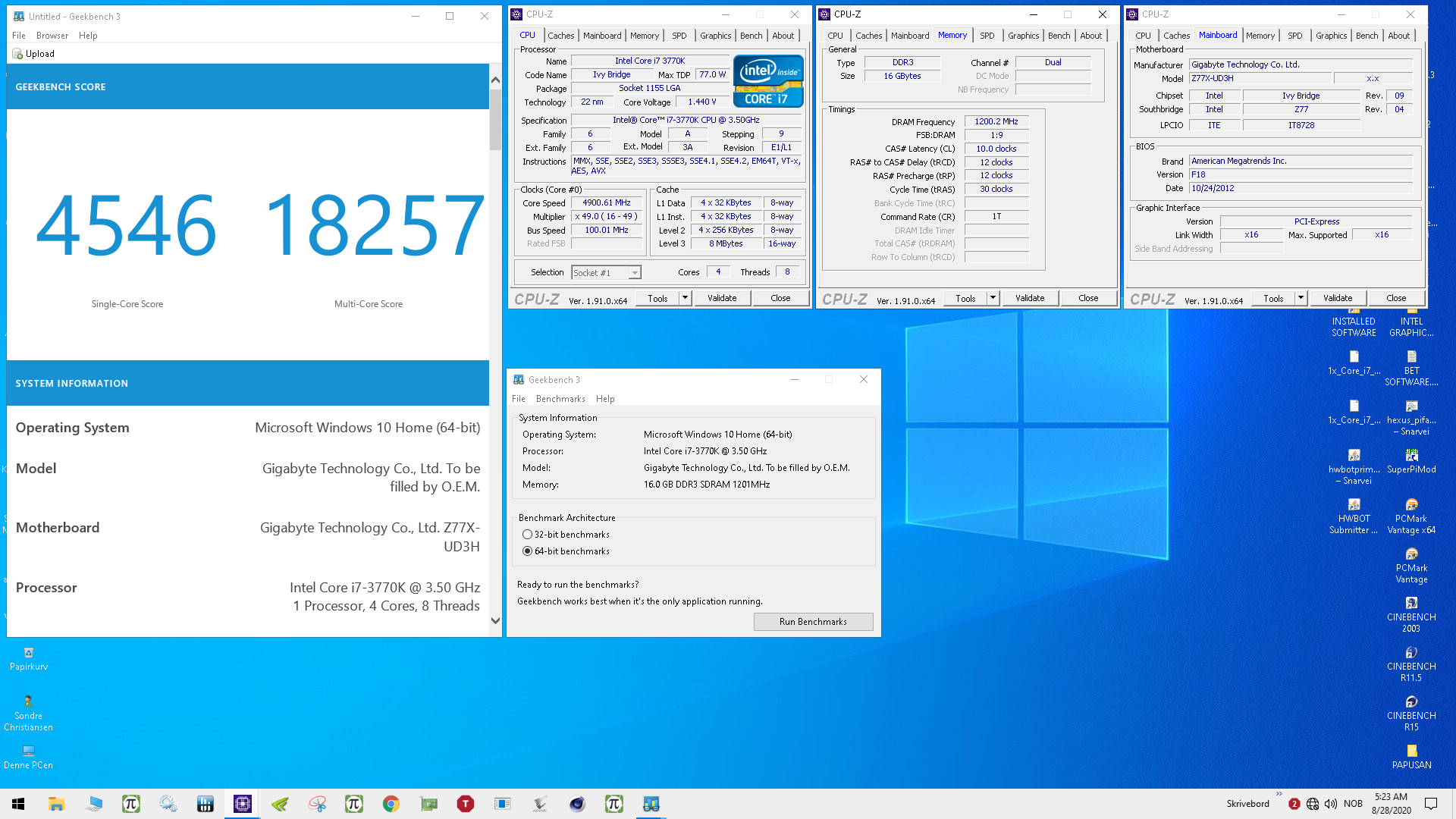This screenshot has width=1456, height=819.
Task: Open the notification center icon
Action: [1431, 804]
